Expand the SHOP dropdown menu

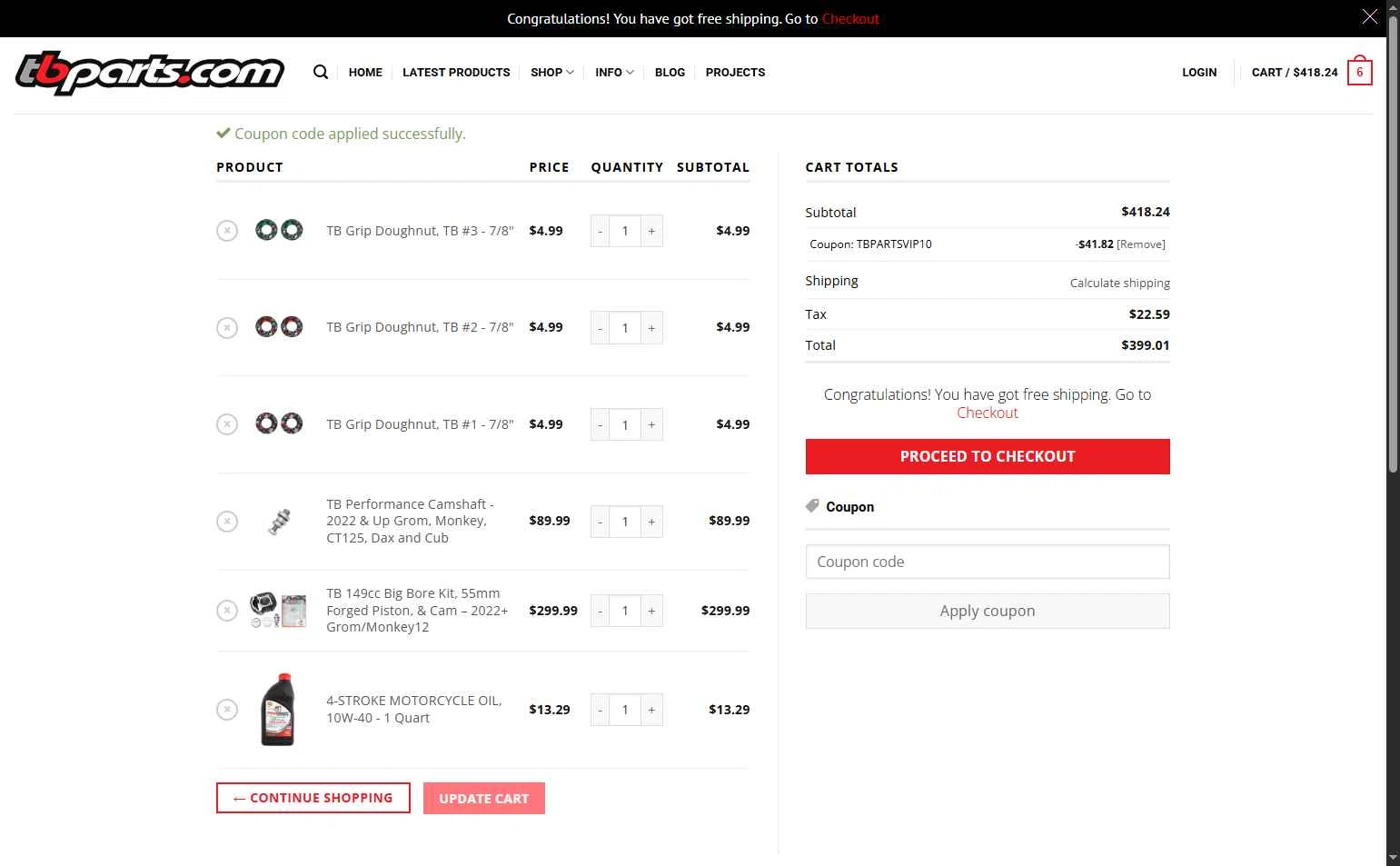point(552,72)
